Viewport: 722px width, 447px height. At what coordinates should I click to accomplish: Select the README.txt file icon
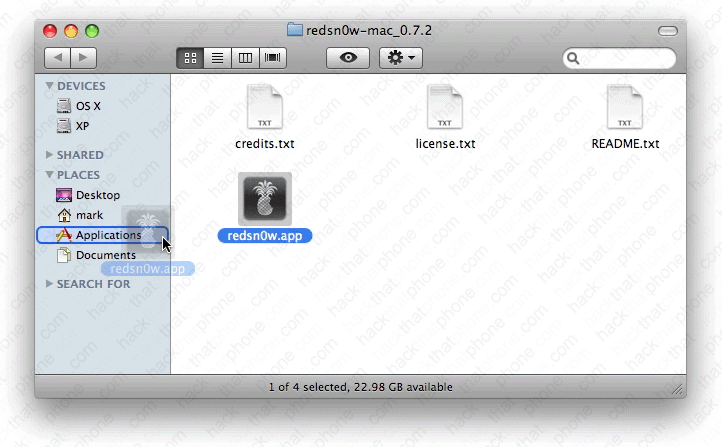625,108
